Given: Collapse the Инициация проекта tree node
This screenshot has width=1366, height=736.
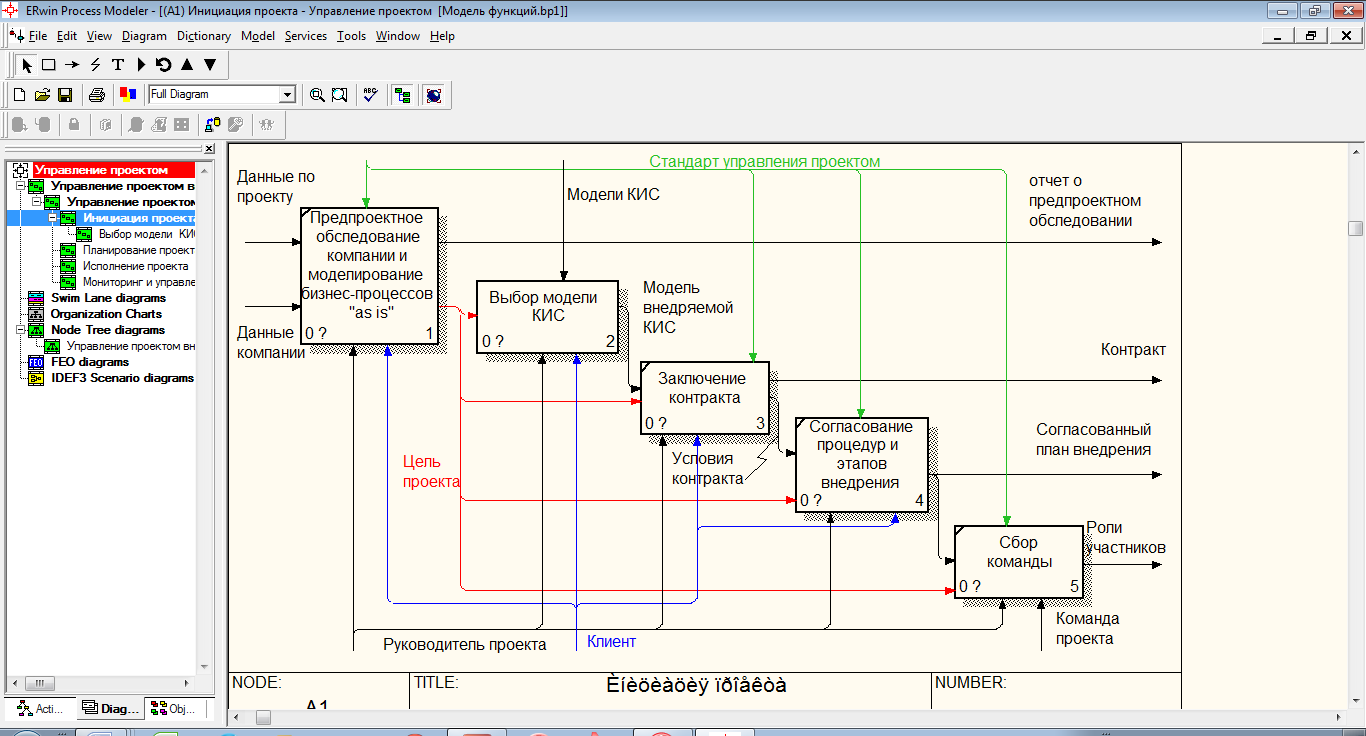Looking at the screenshot, I should [53, 218].
